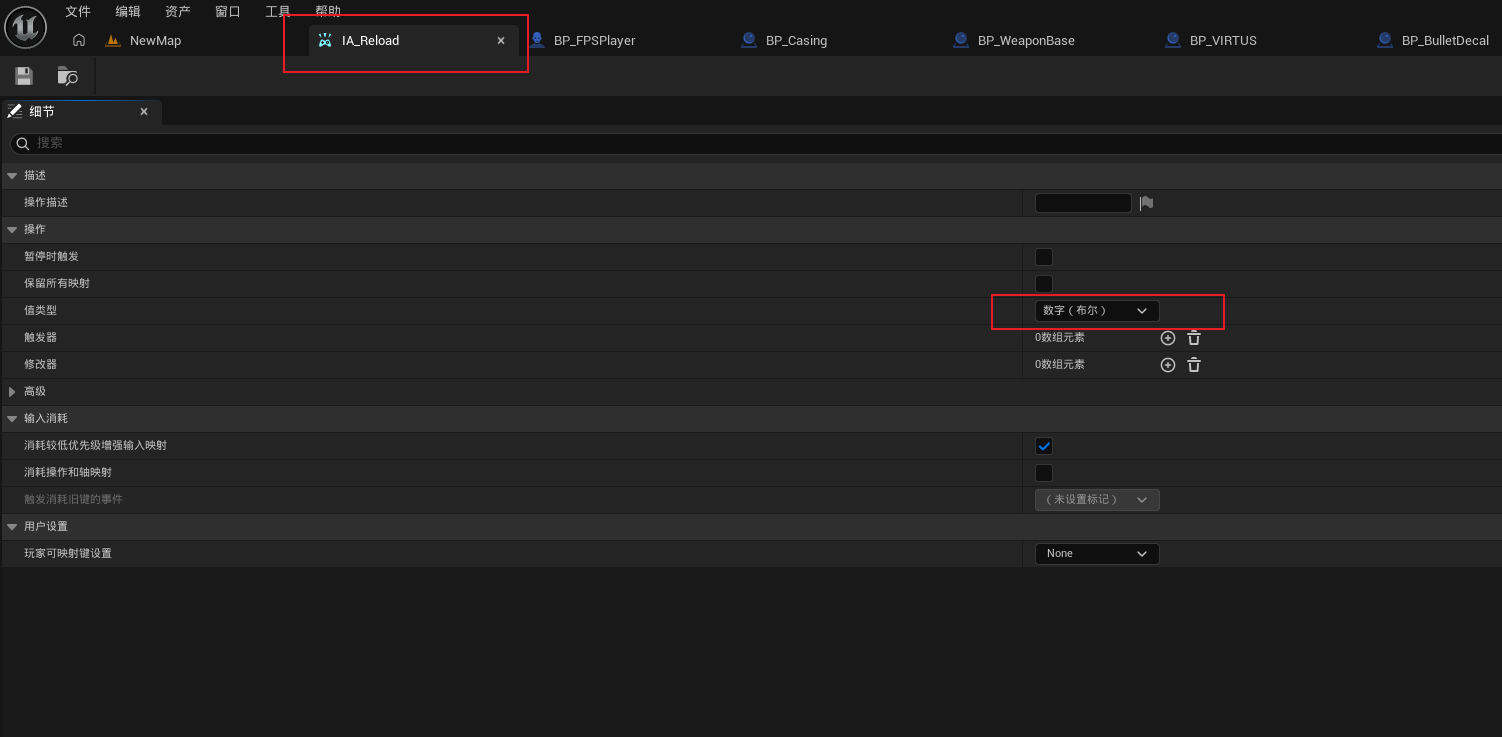Click the 消耗操作和轴映射 property label
1502x737 pixels.
[x=68, y=473]
